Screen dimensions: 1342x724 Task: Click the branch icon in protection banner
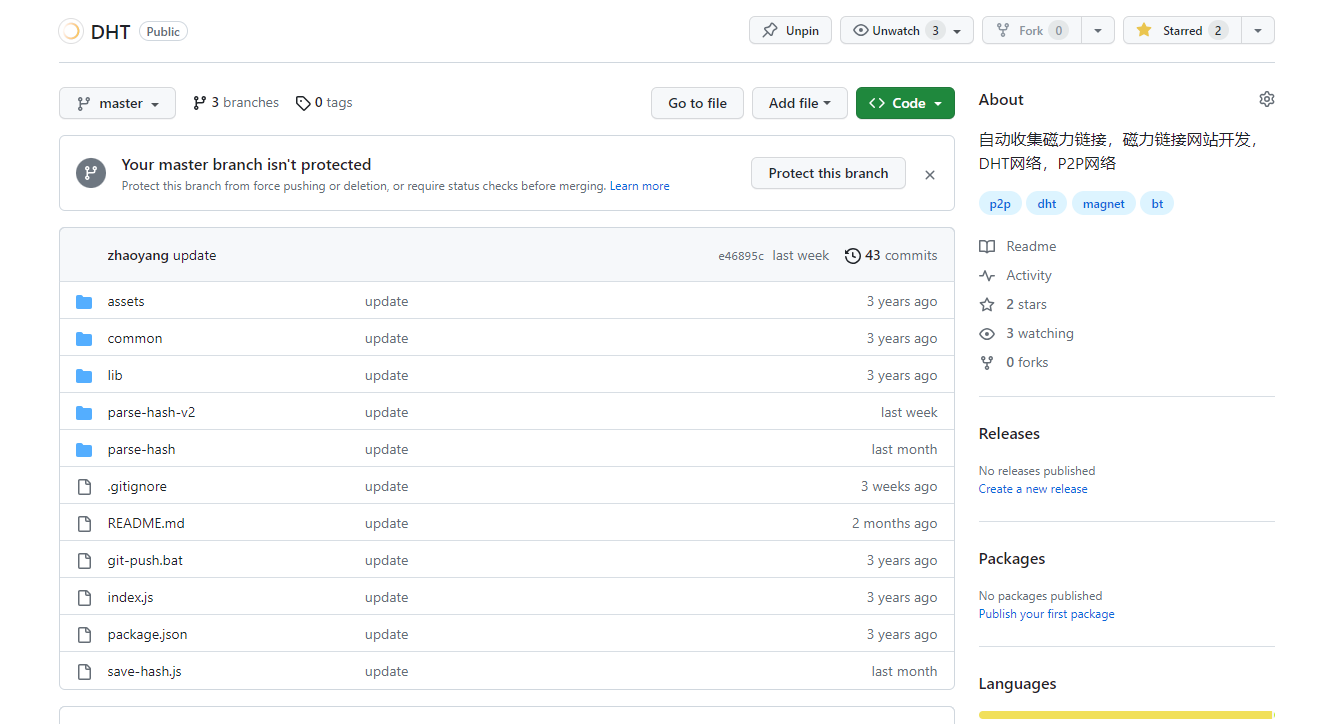91,173
